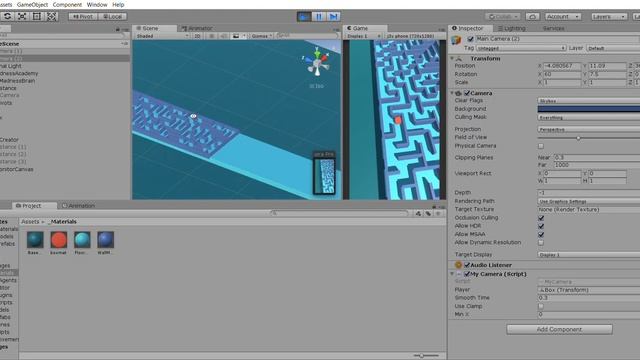640x360 pixels.
Task: Enable the Use Clamp checkbox
Action: [541, 306]
